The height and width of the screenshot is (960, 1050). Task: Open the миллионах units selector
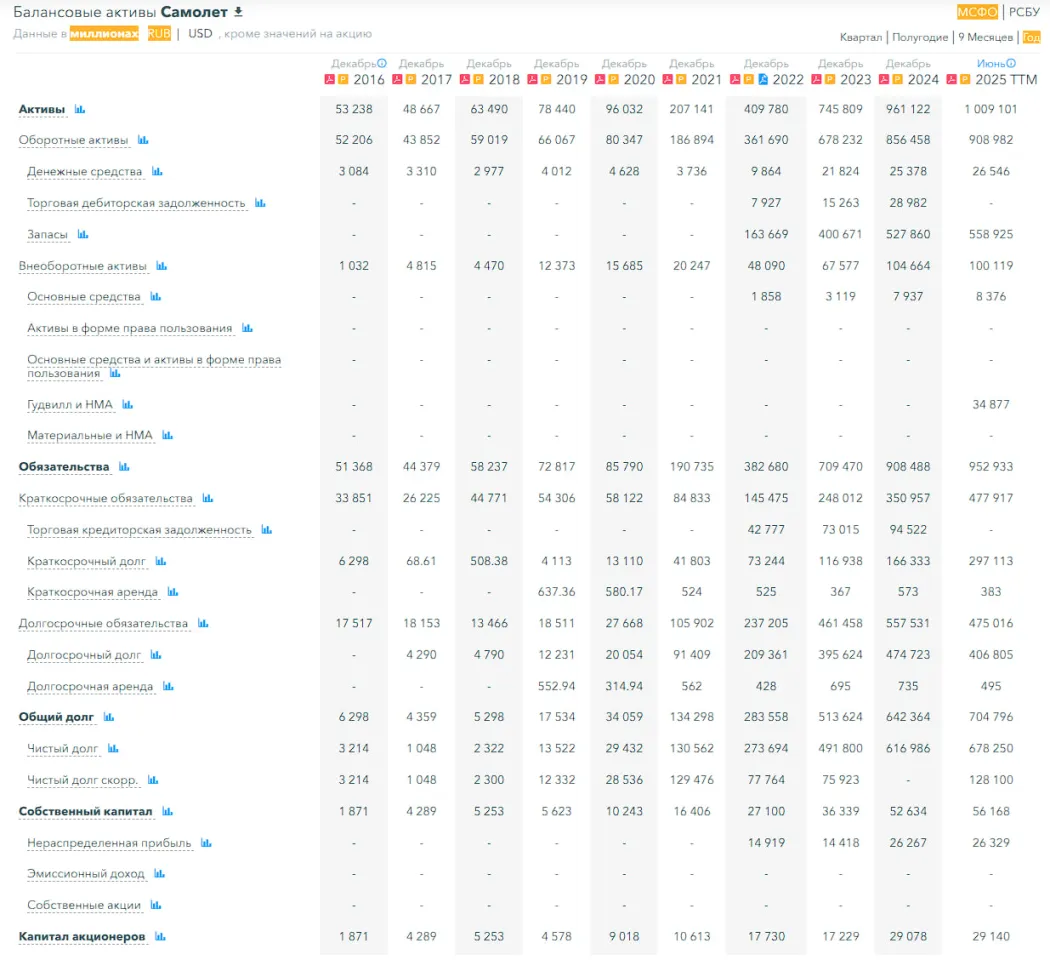[104, 33]
